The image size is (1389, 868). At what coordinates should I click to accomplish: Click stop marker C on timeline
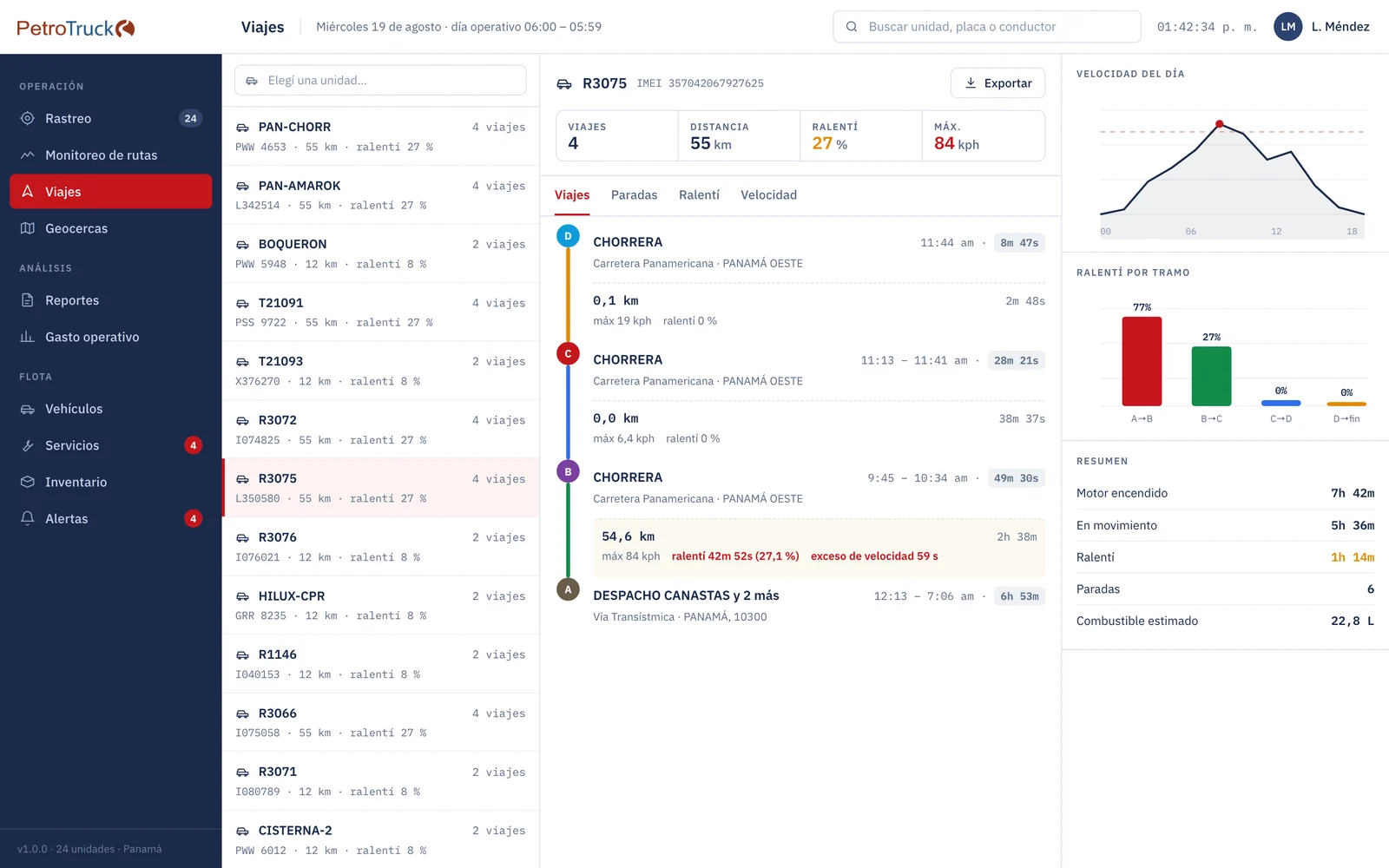[568, 353]
